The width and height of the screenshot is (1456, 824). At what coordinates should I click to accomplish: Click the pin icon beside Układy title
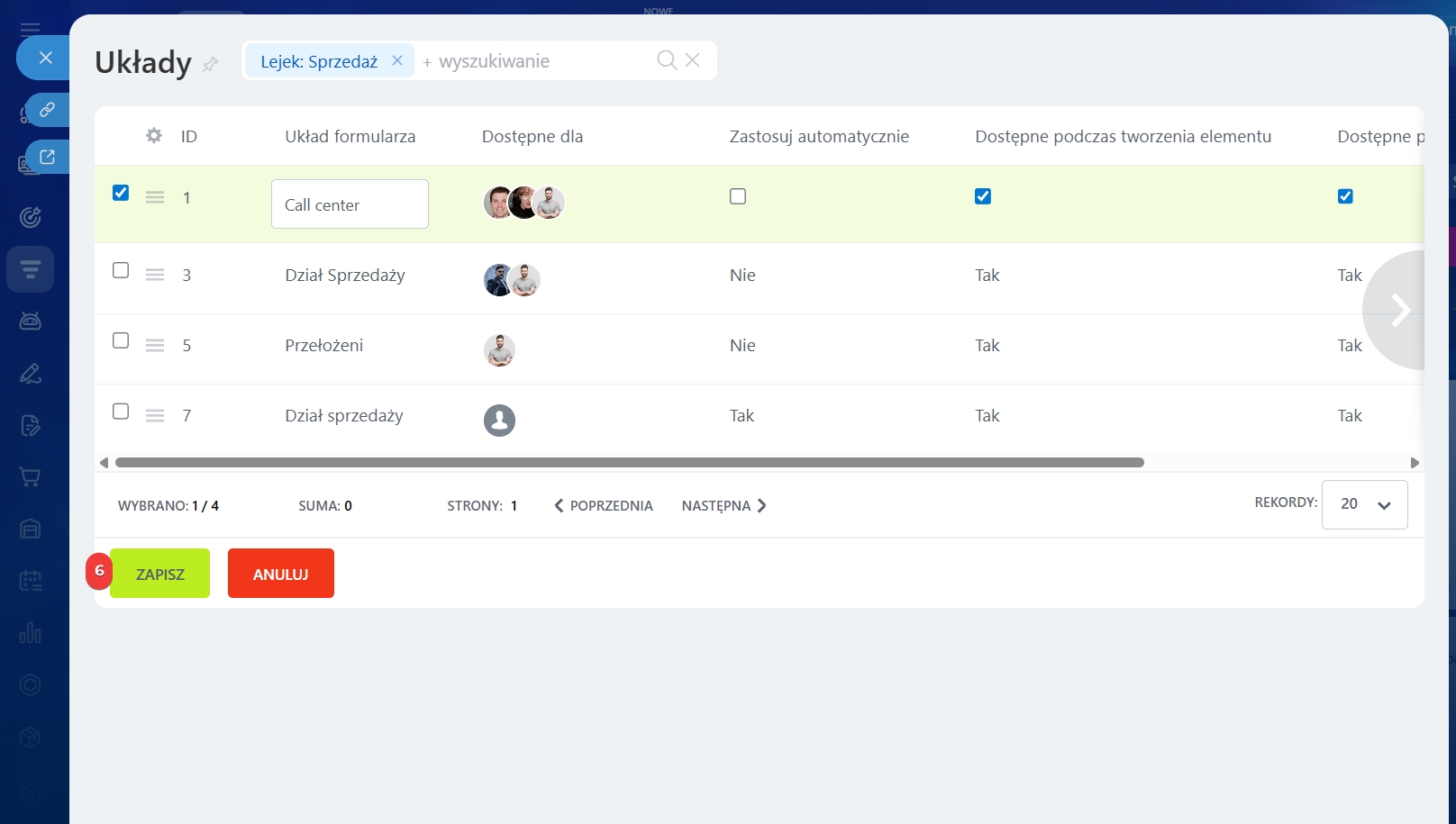click(211, 64)
